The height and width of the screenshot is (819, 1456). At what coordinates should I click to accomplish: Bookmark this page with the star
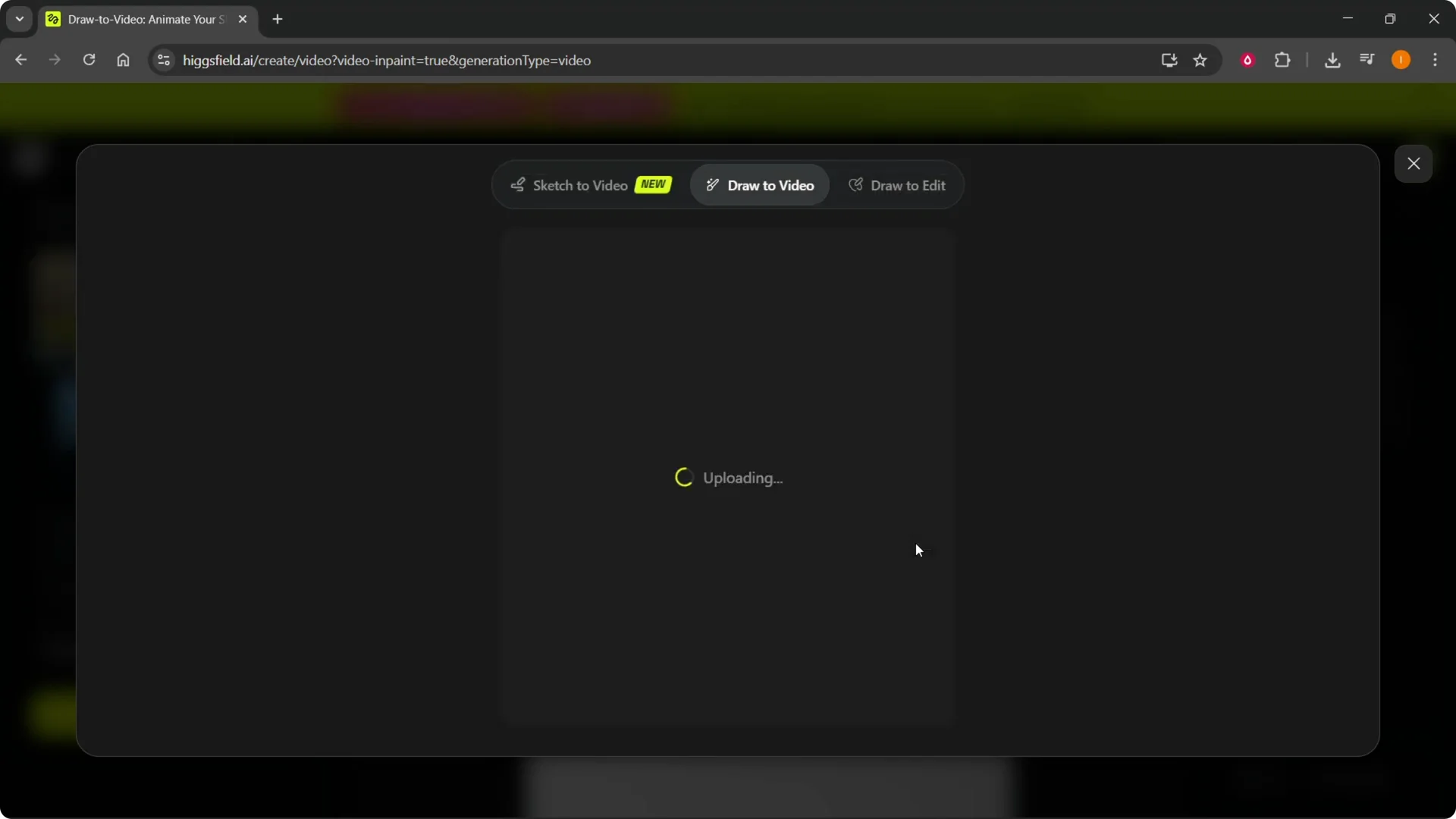coord(1200,60)
